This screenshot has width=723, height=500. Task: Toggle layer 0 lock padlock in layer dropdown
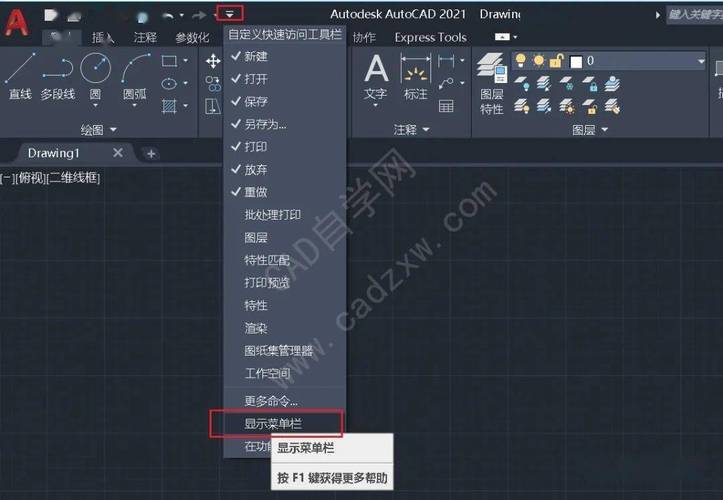coord(557,60)
